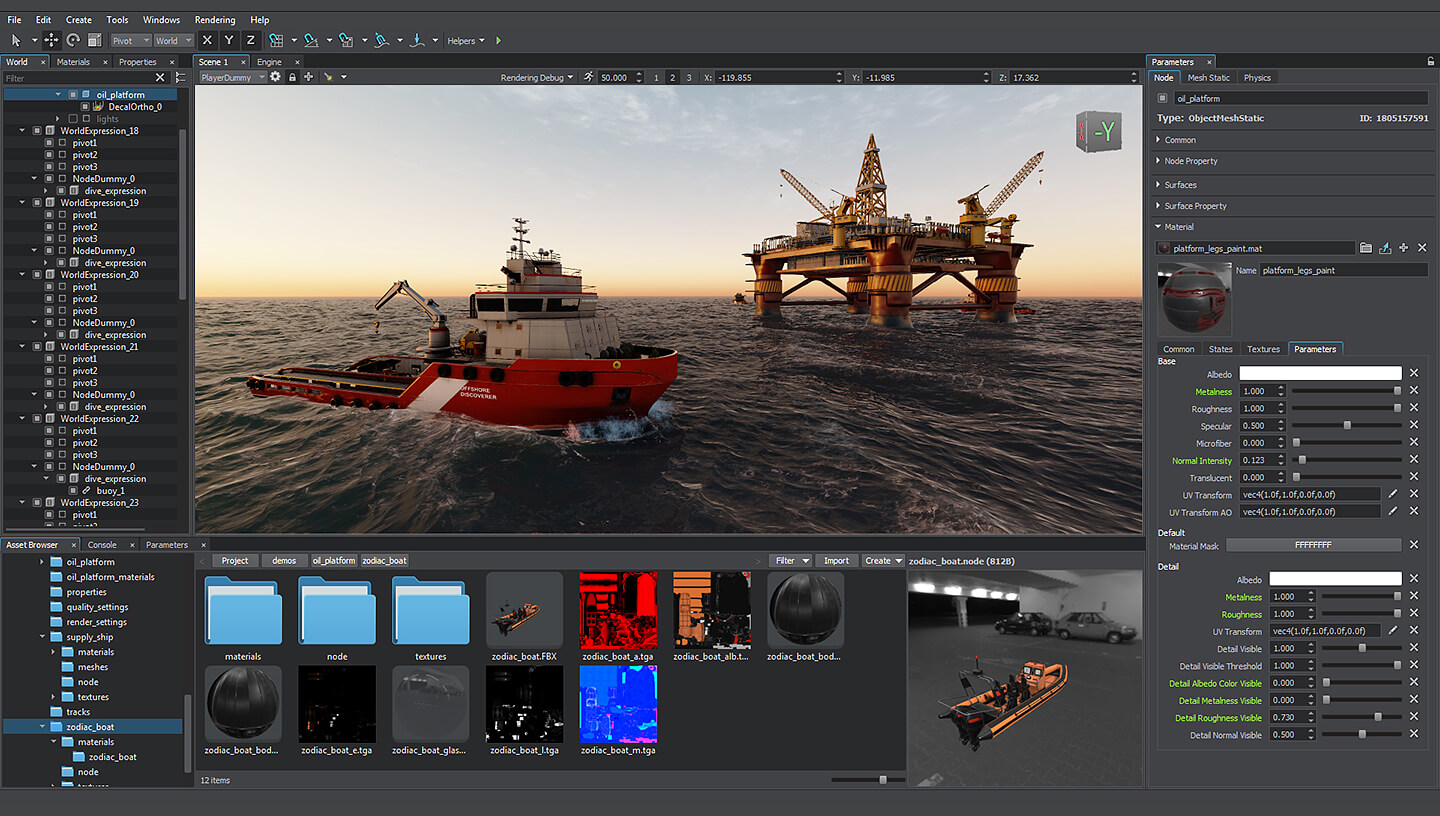Switch to the Mesh Static tab
This screenshot has width=1440, height=816.
pos(1208,77)
